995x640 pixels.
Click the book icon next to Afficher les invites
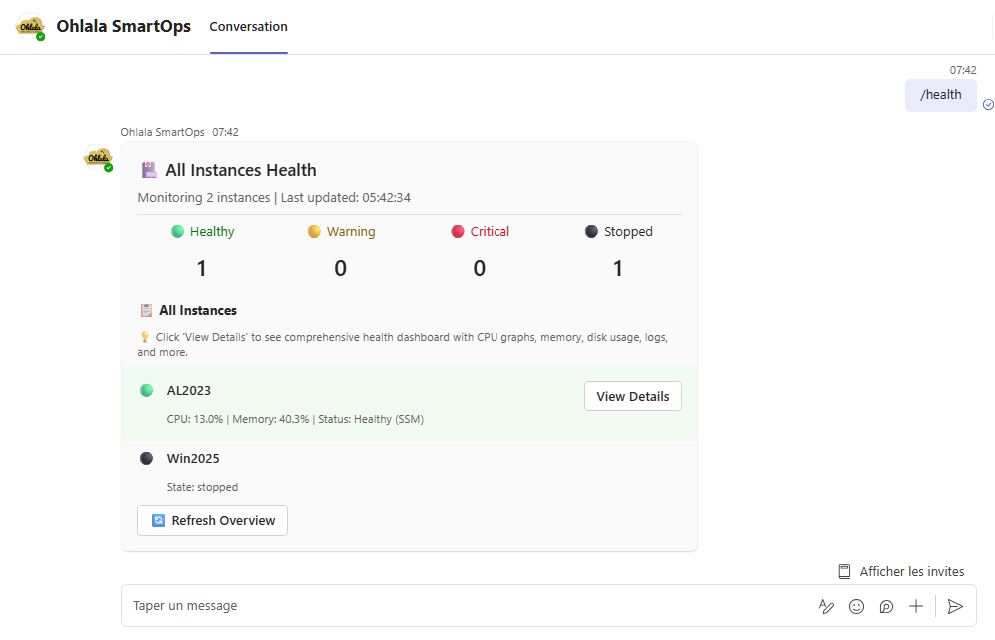point(843,570)
